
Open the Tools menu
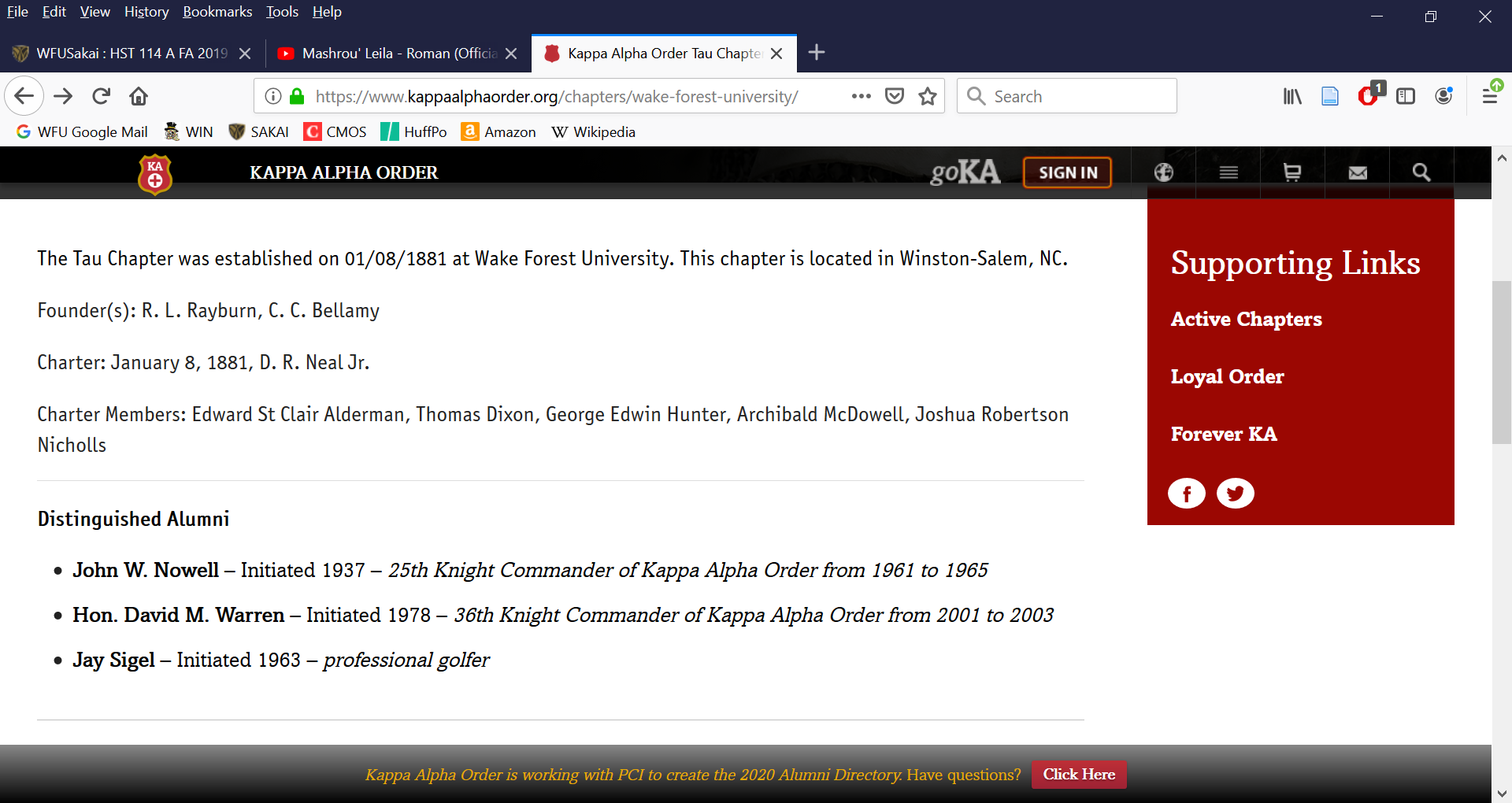282,12
